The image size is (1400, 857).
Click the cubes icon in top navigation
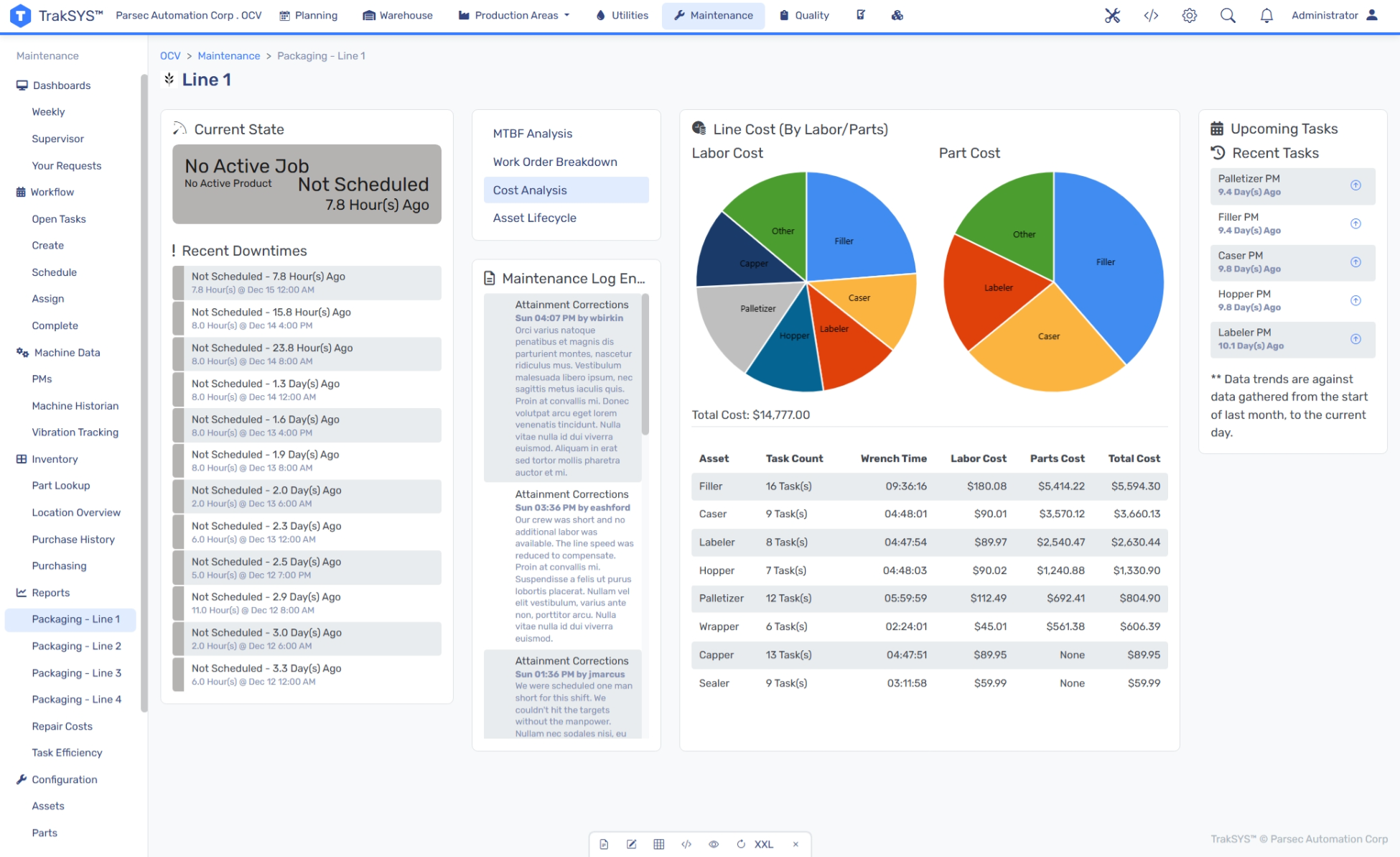[897, 15]
